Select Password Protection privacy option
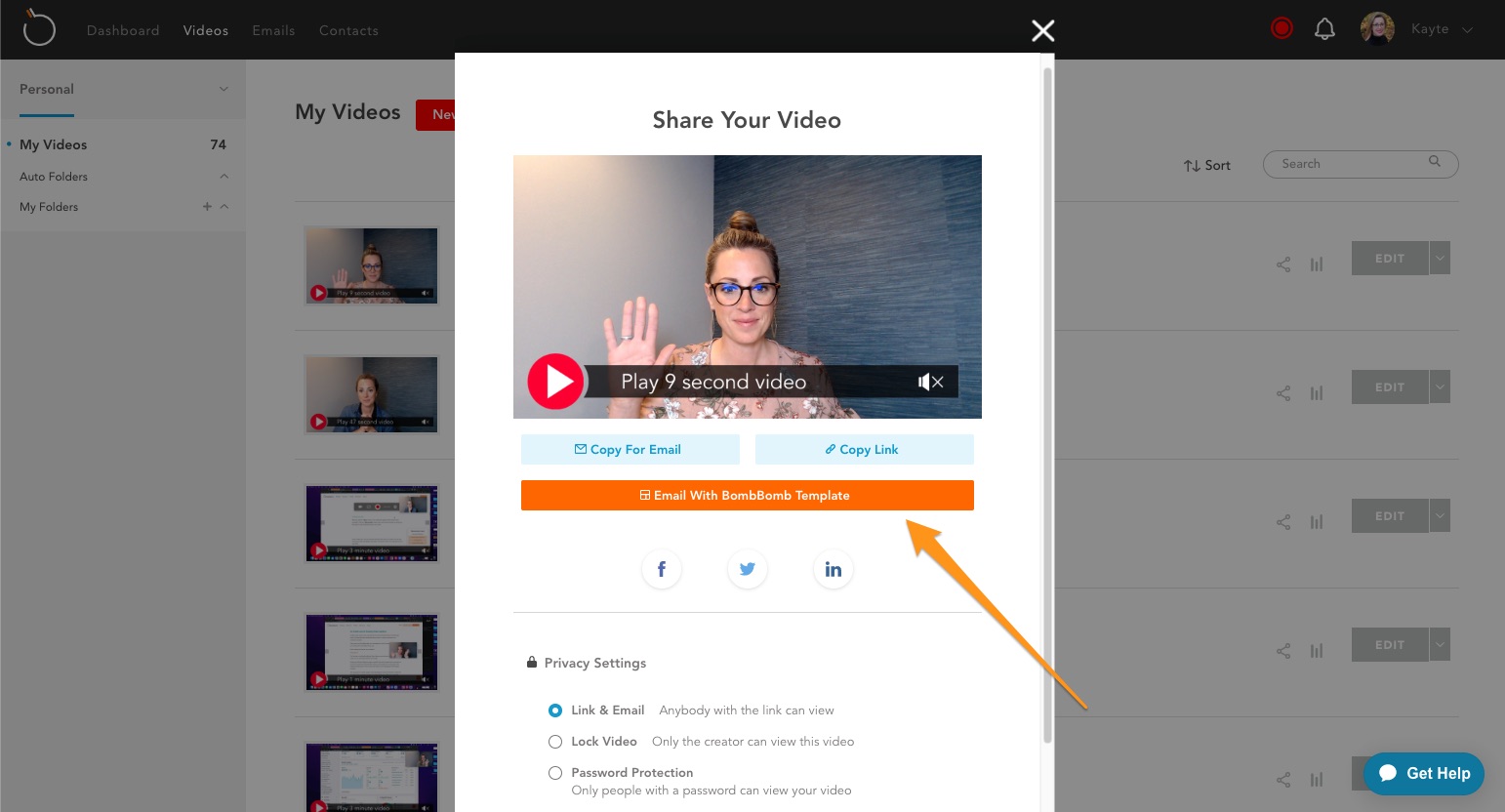 tap(555, 773)
